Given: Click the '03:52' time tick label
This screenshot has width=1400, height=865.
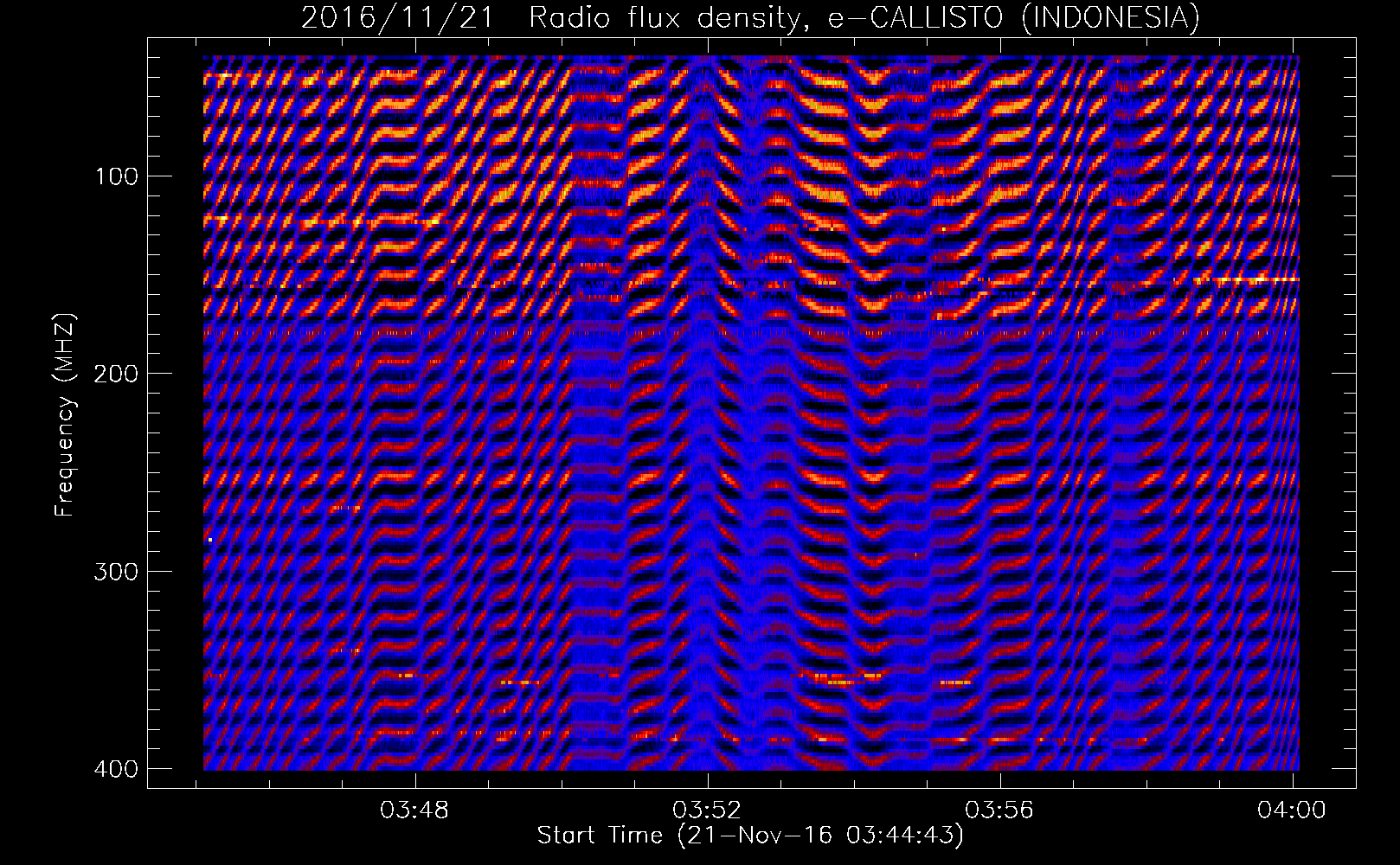Looking at the screenshot, I should [708, 811].
